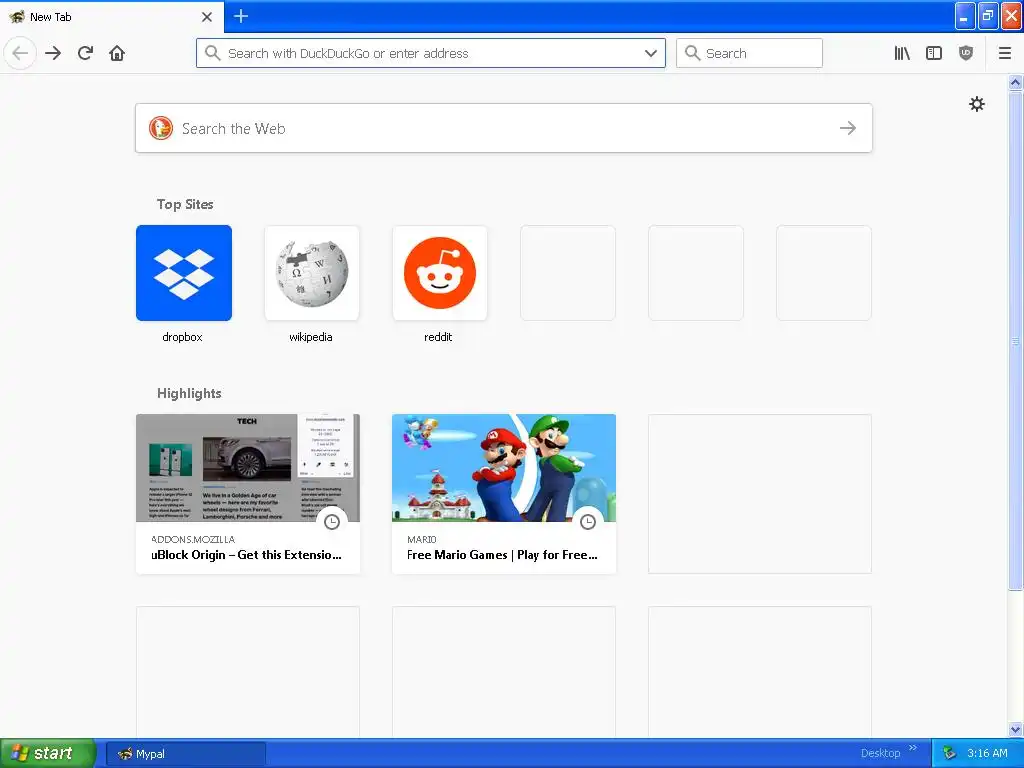The height and width of the screenshot is (768, 1024).
Task: Open the hamburger menu
Action: click(1004, 53)
